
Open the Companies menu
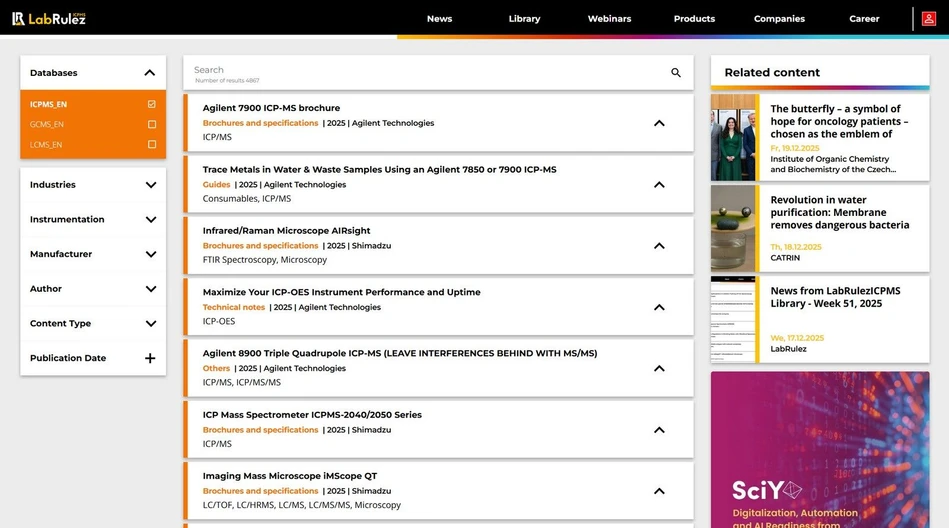pyautogui.click(x=779, y=19)
